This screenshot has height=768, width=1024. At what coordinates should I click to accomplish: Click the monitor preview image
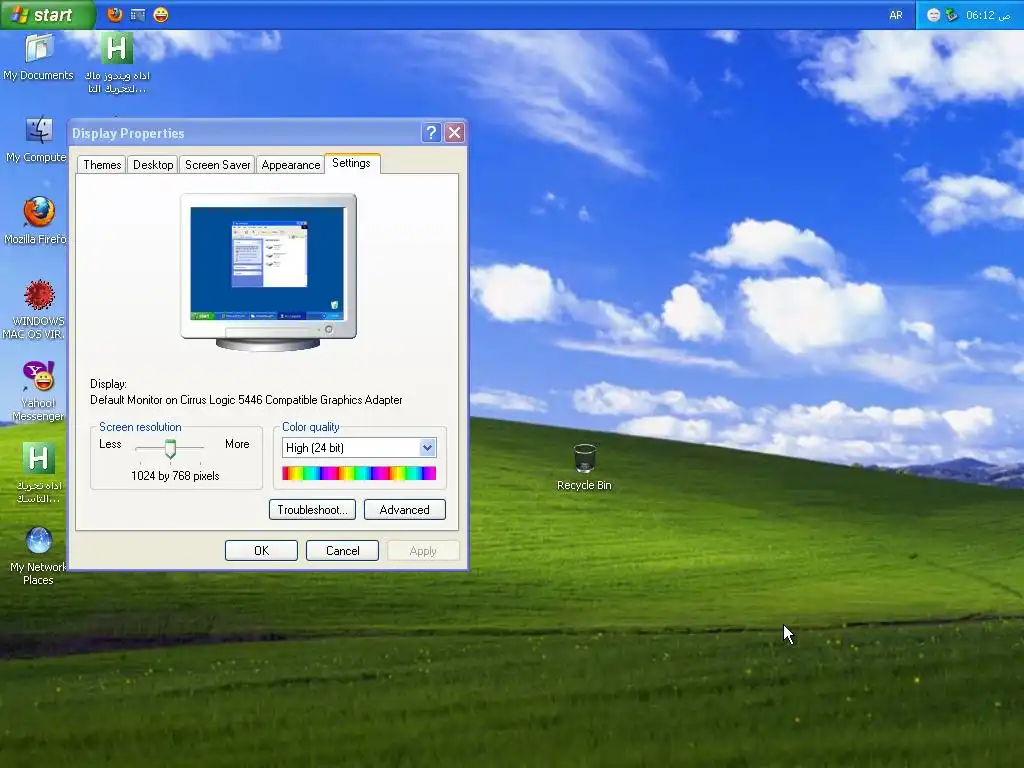[x=268, y=272]
